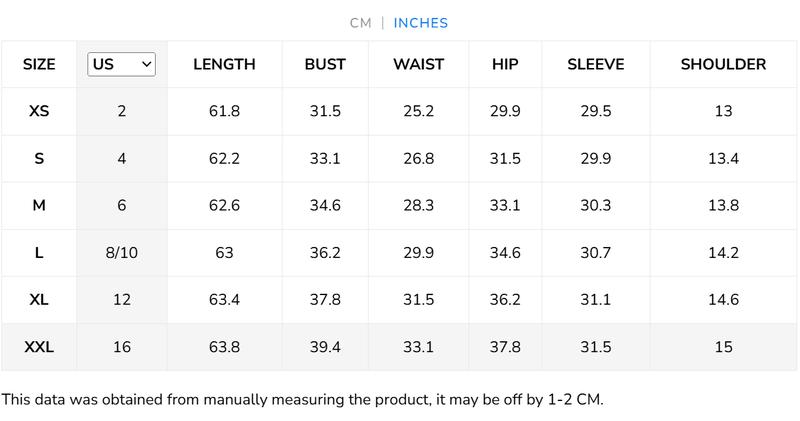Image resolution: width=800 pixels, height=421 pixels.
Task: Select the M size row label
Action: [39, 206]
